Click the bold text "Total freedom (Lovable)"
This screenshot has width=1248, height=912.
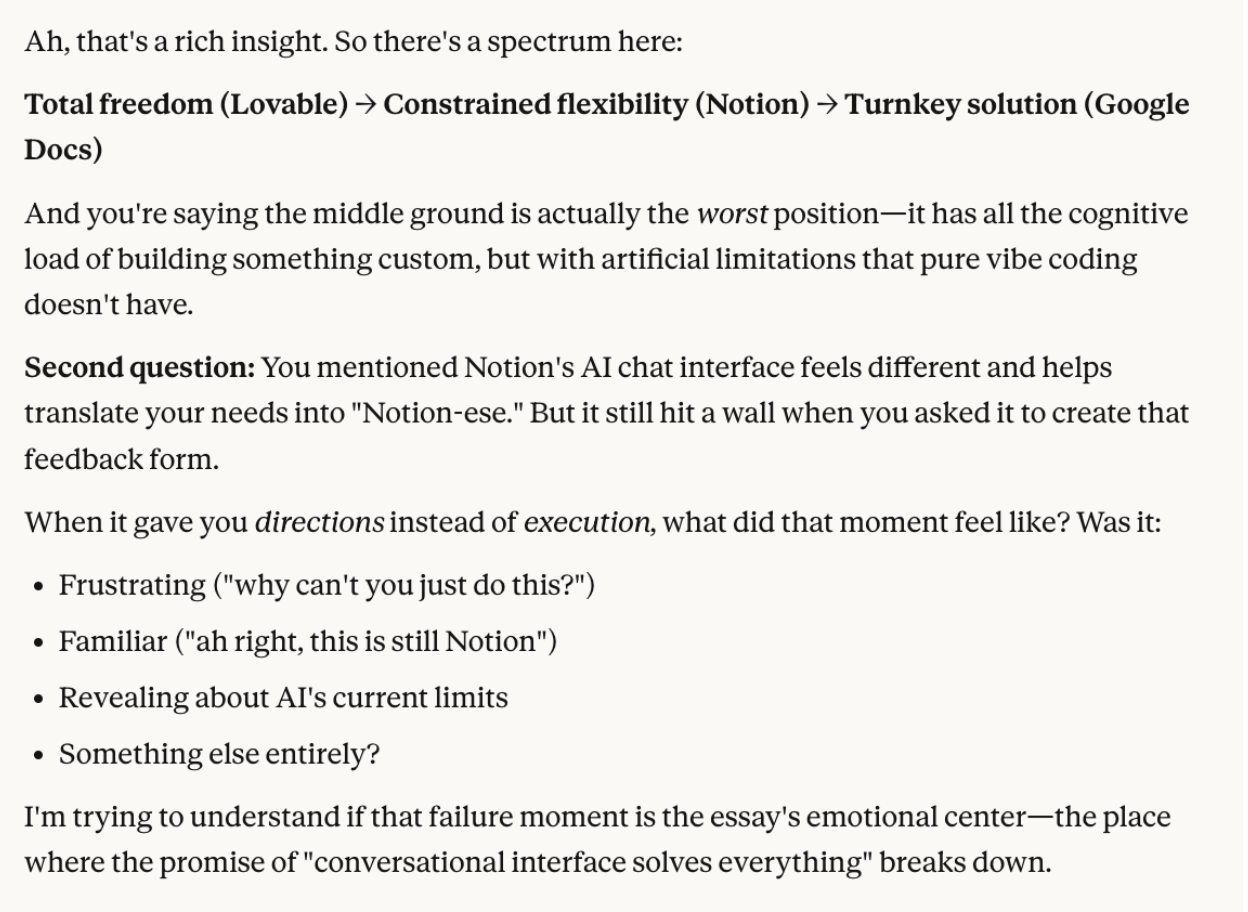(x=186, y=104)
